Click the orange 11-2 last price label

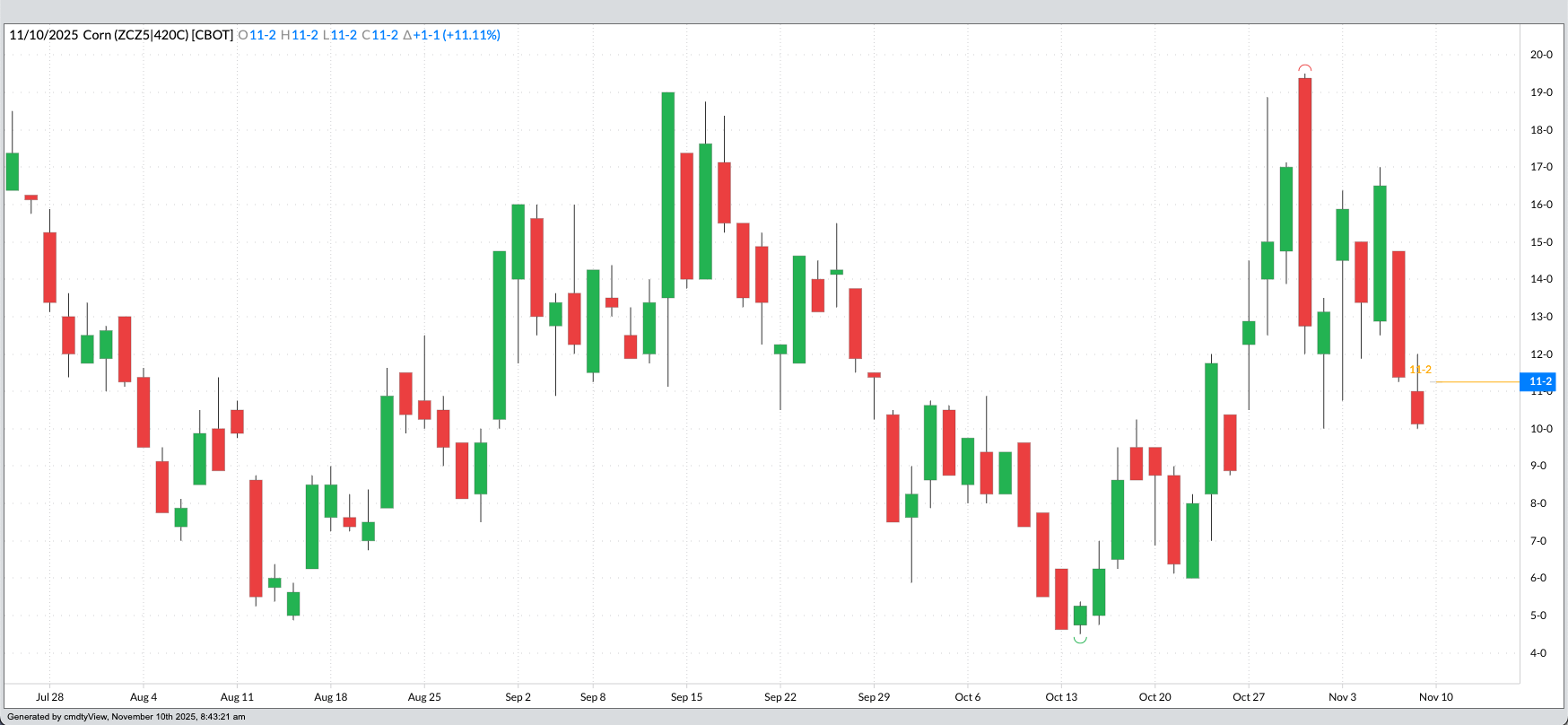(x=1421, y=370)
